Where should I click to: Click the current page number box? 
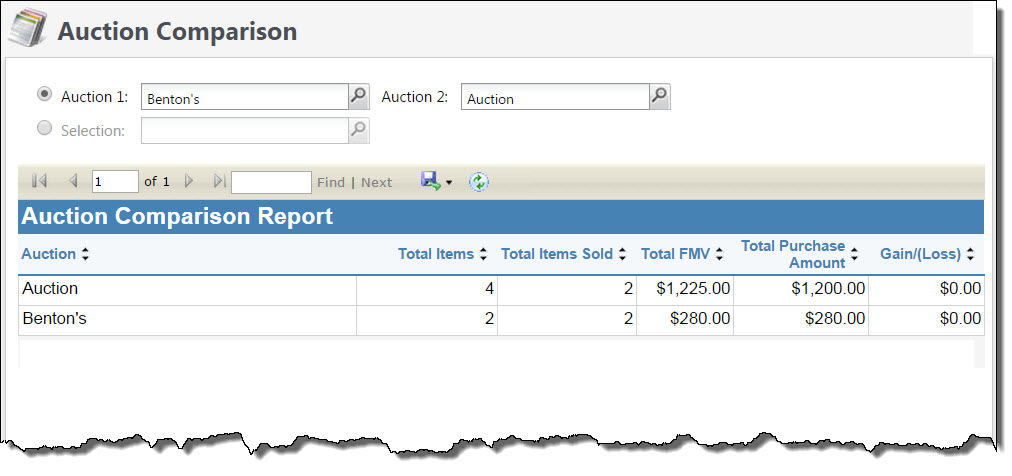pos(114,181)
